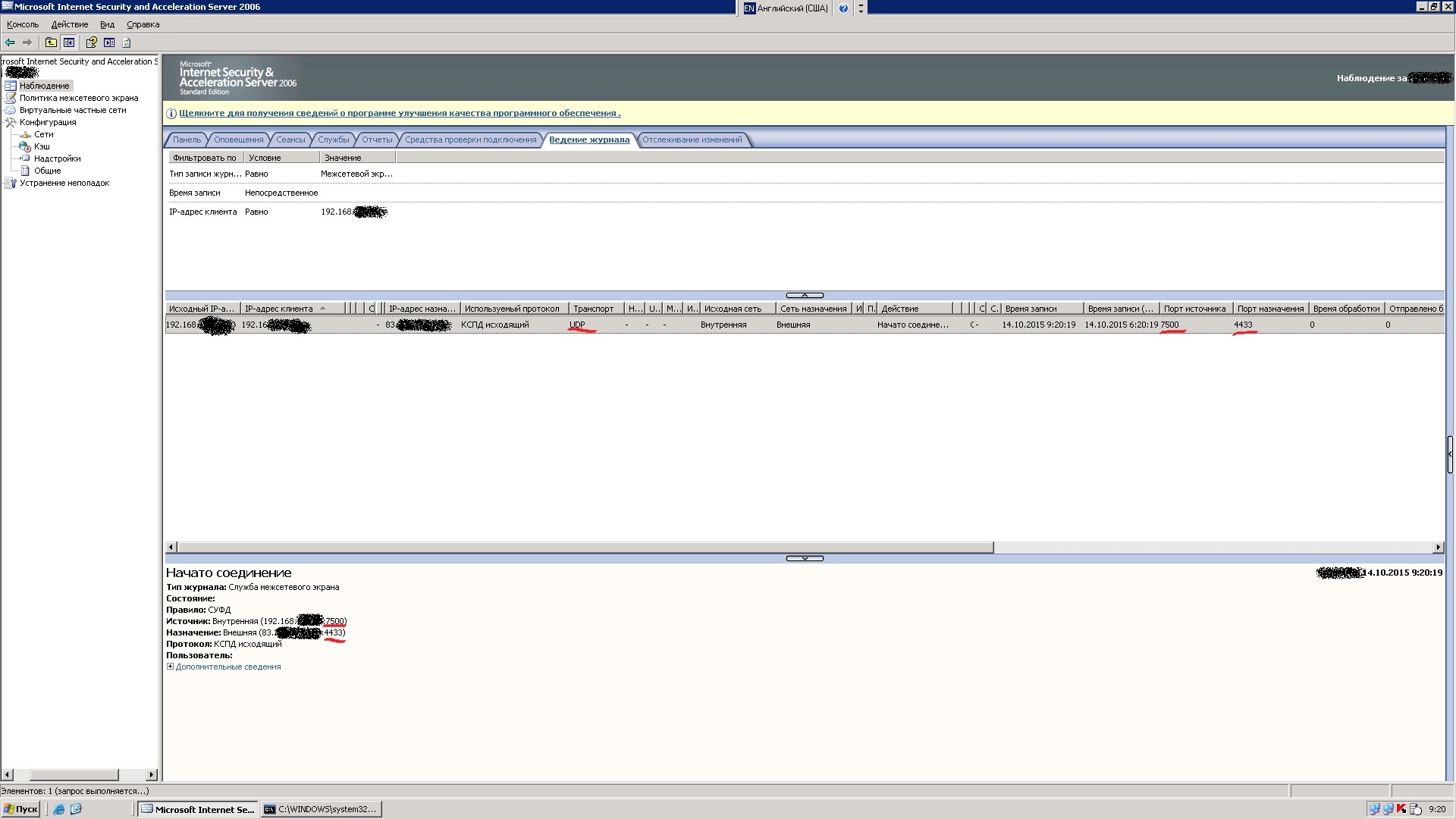The image size is (1456, 819).
Task: Click the task pane side expander handle
Action: coord(1450,454)
